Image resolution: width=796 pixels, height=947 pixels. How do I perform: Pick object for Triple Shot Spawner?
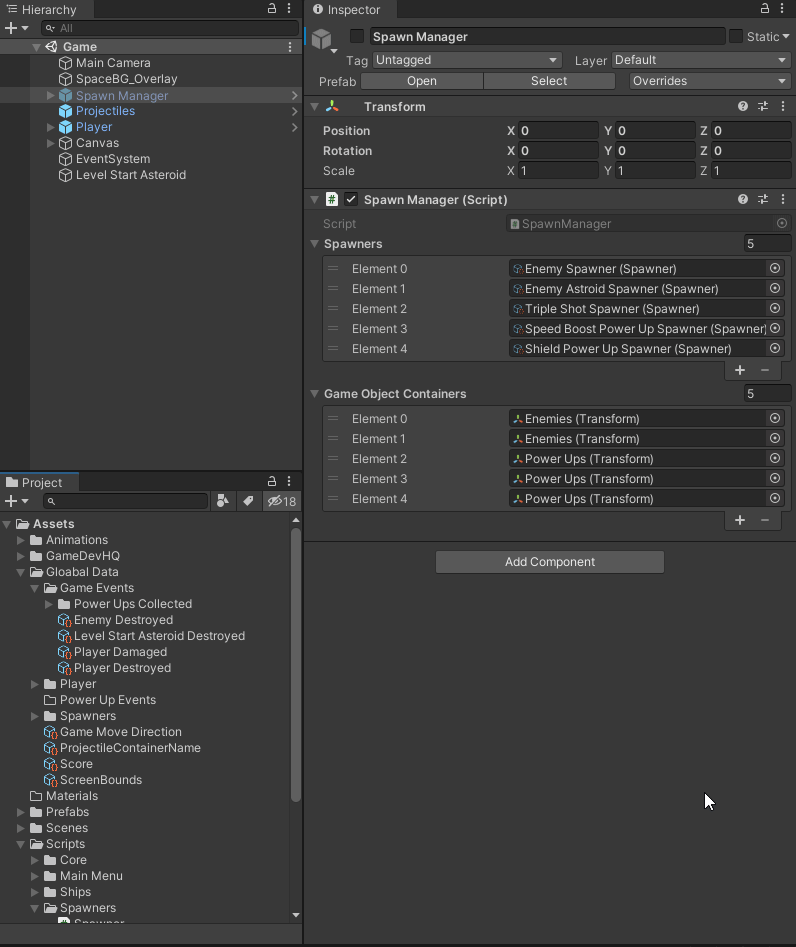pyautogui.click(x=775, y=308)
